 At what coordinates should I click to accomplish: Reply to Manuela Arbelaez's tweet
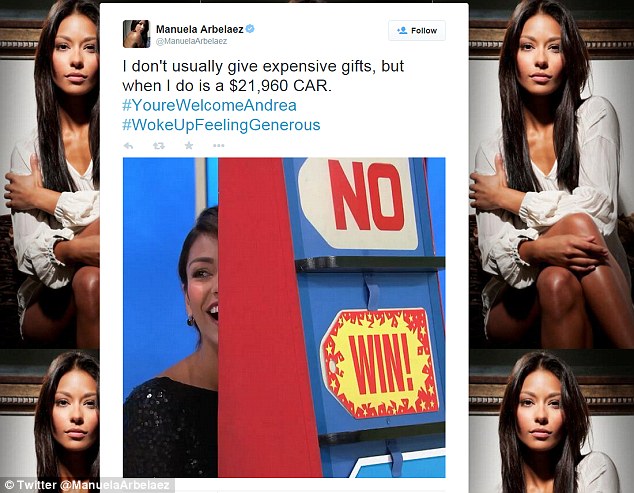[128, 146]
